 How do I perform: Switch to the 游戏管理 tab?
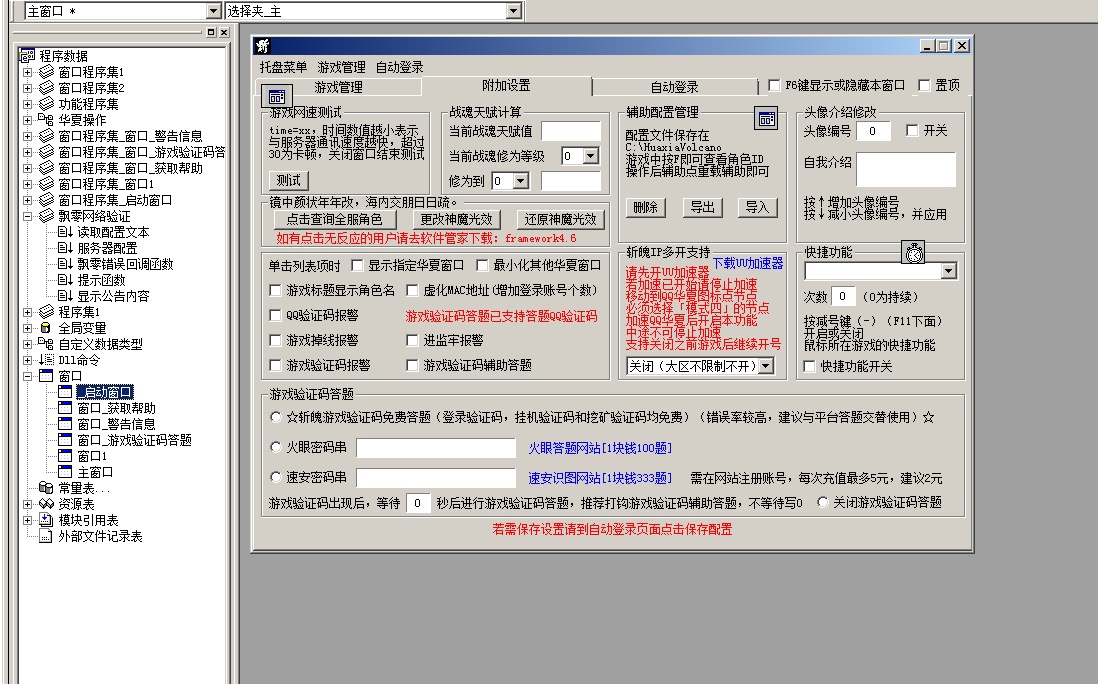339,87
